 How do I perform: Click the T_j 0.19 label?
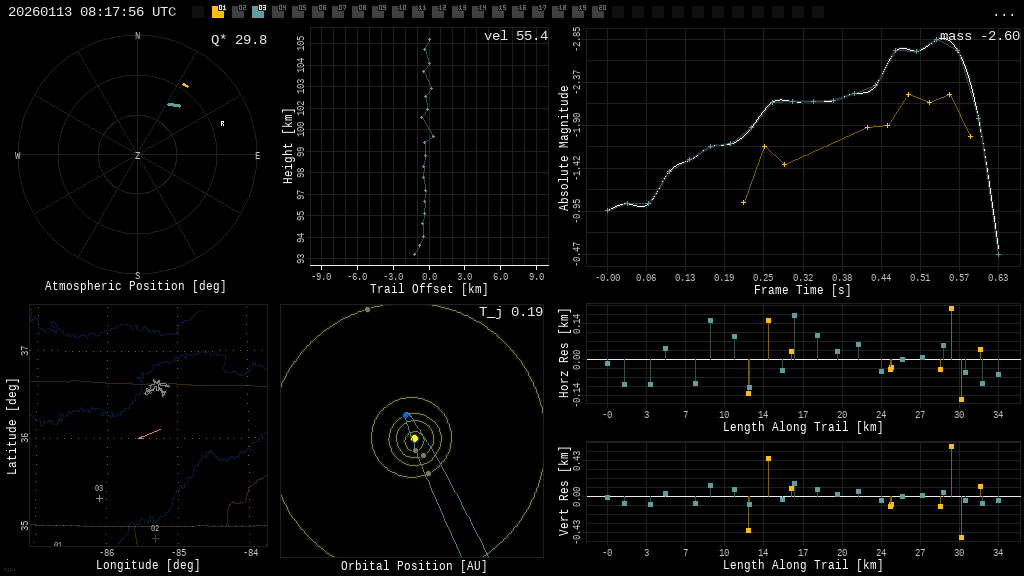[510, 312]
